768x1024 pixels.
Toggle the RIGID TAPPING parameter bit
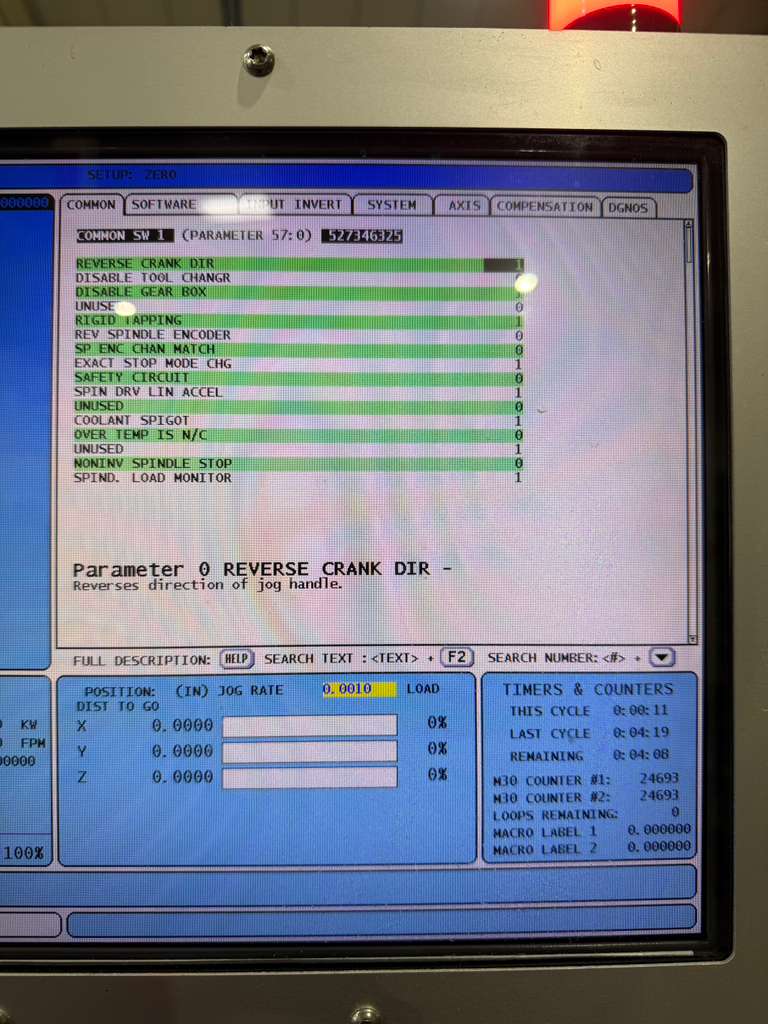(518, 321)
